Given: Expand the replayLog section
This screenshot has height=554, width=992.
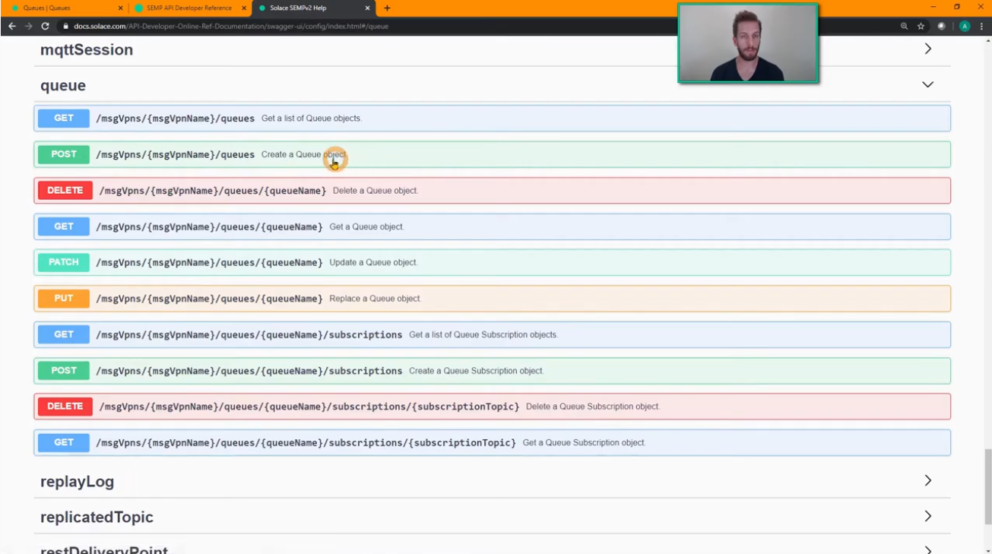Looking at the screenshot, I should pyautogui.click(x=927, y=481).
